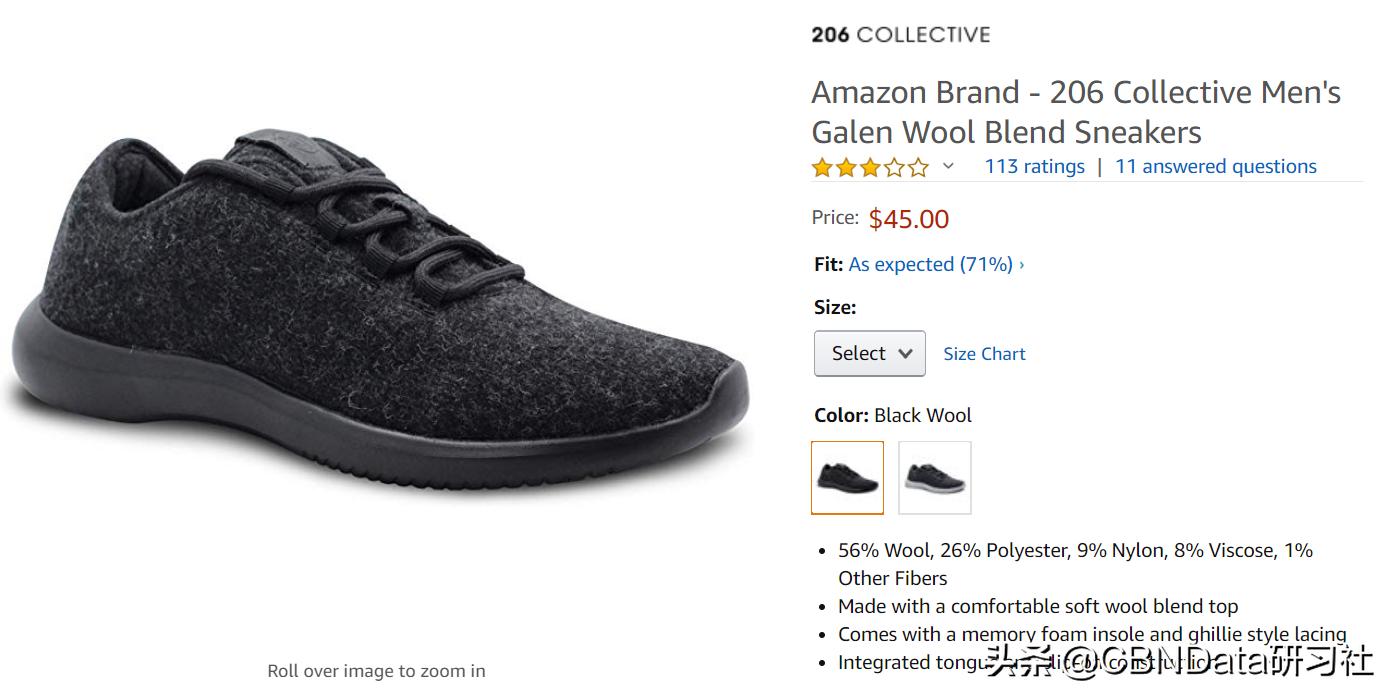View the 11 answered questions
This screenshot has height=700, width=1395.
pyautogui.click(x=1215, y=166)
